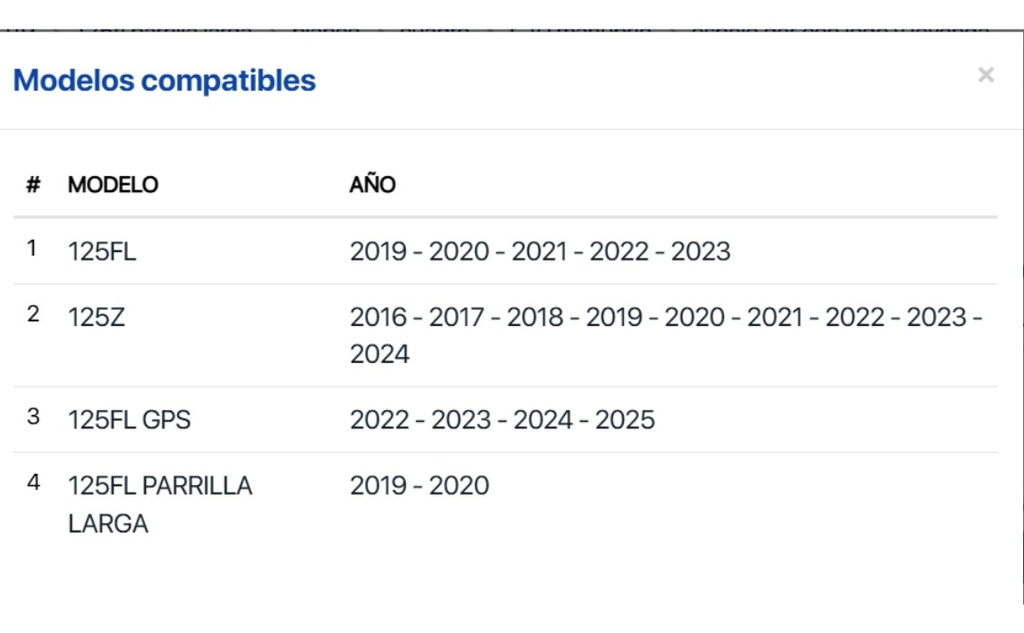Select row number 1 cell
Image resolution: width=1024 pixels, height=633 pixels.
(x=33, y=249)
